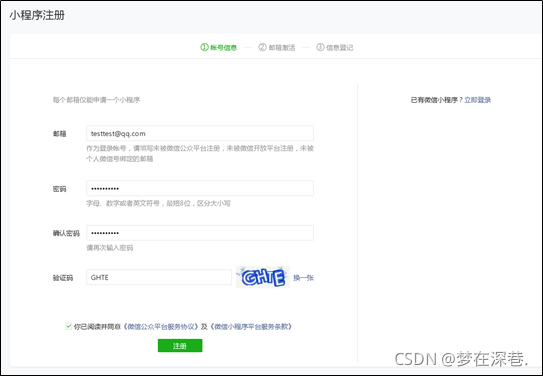Viewport: 543px width, 376px height.
Task: Click the 邮箱 email input field
Action: coord(200,133)
